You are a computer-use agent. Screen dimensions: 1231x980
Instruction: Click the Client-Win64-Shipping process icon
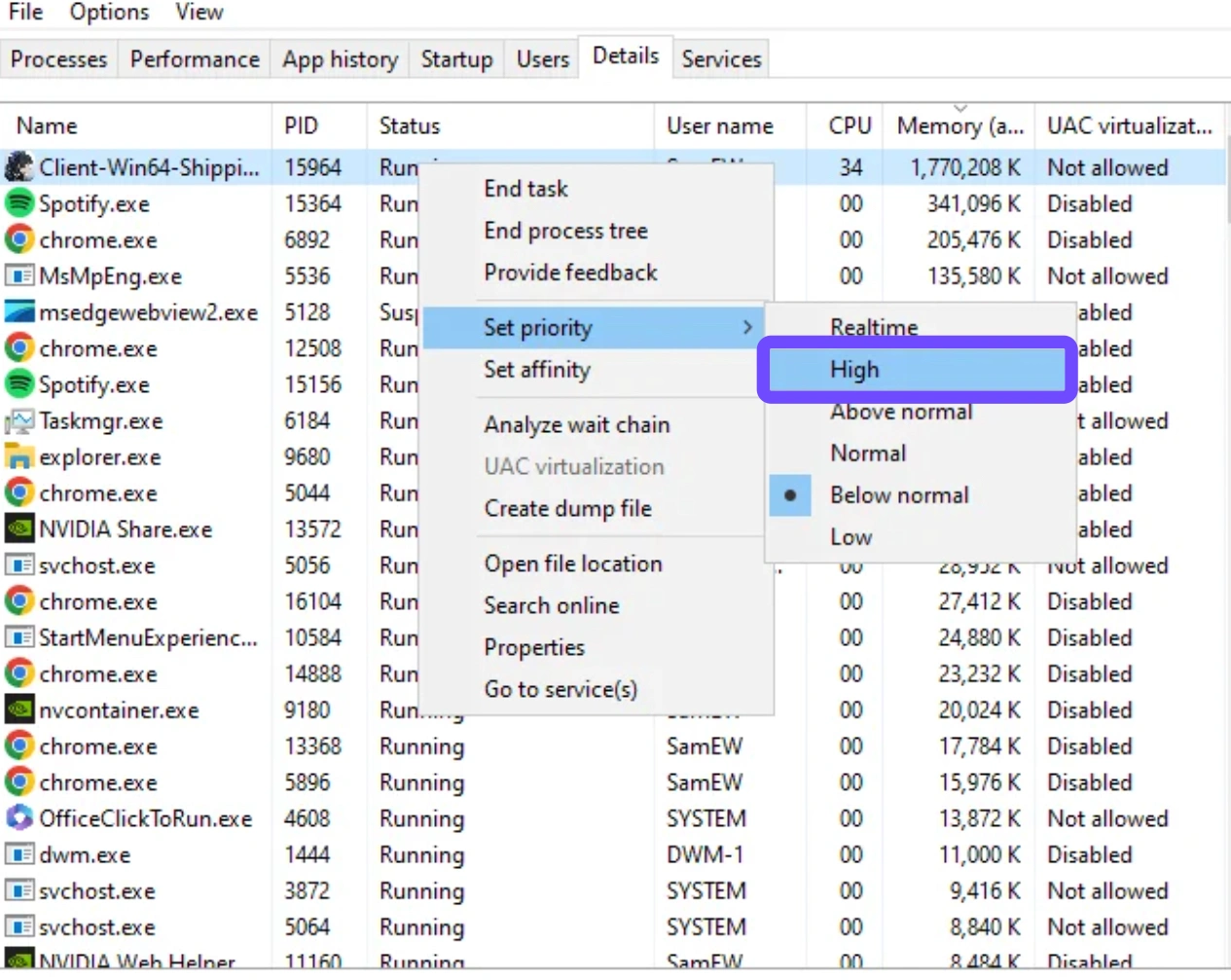[18, 167]
